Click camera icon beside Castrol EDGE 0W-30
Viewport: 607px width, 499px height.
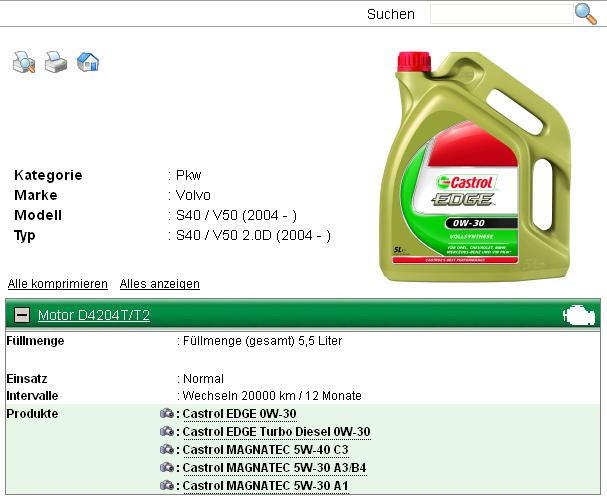pyautogui.click(x=167, y=413)
